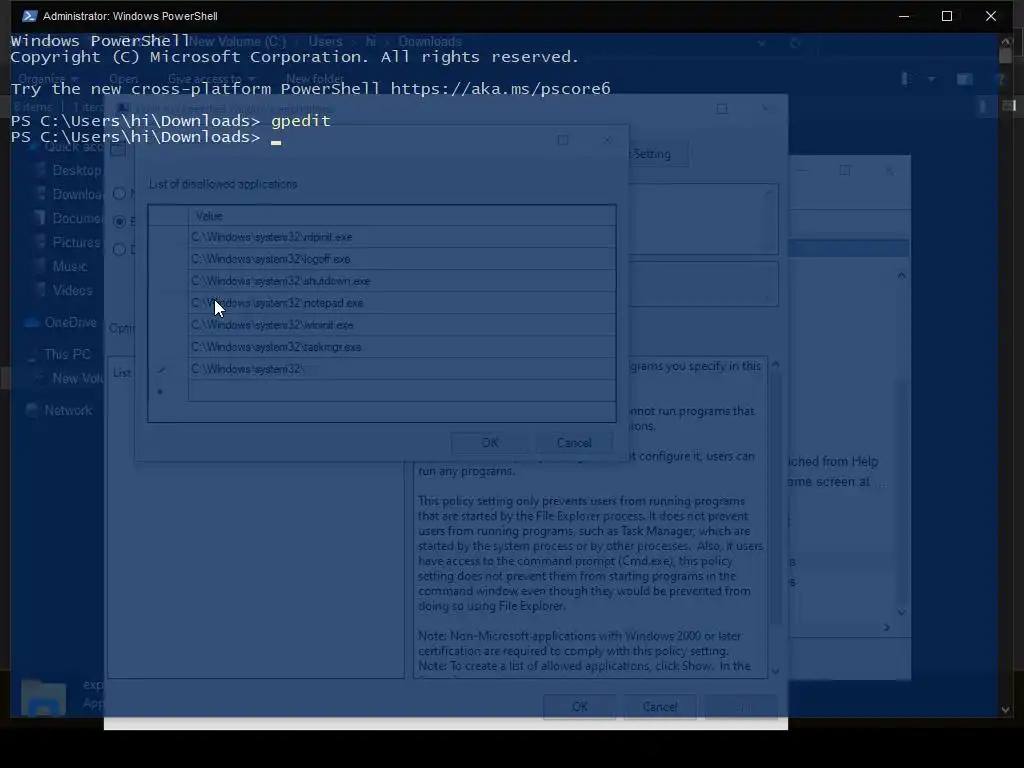Click the empty new row in disallowed list
1024x768 pixels.
pyautogui.click(x=402, y=391)
